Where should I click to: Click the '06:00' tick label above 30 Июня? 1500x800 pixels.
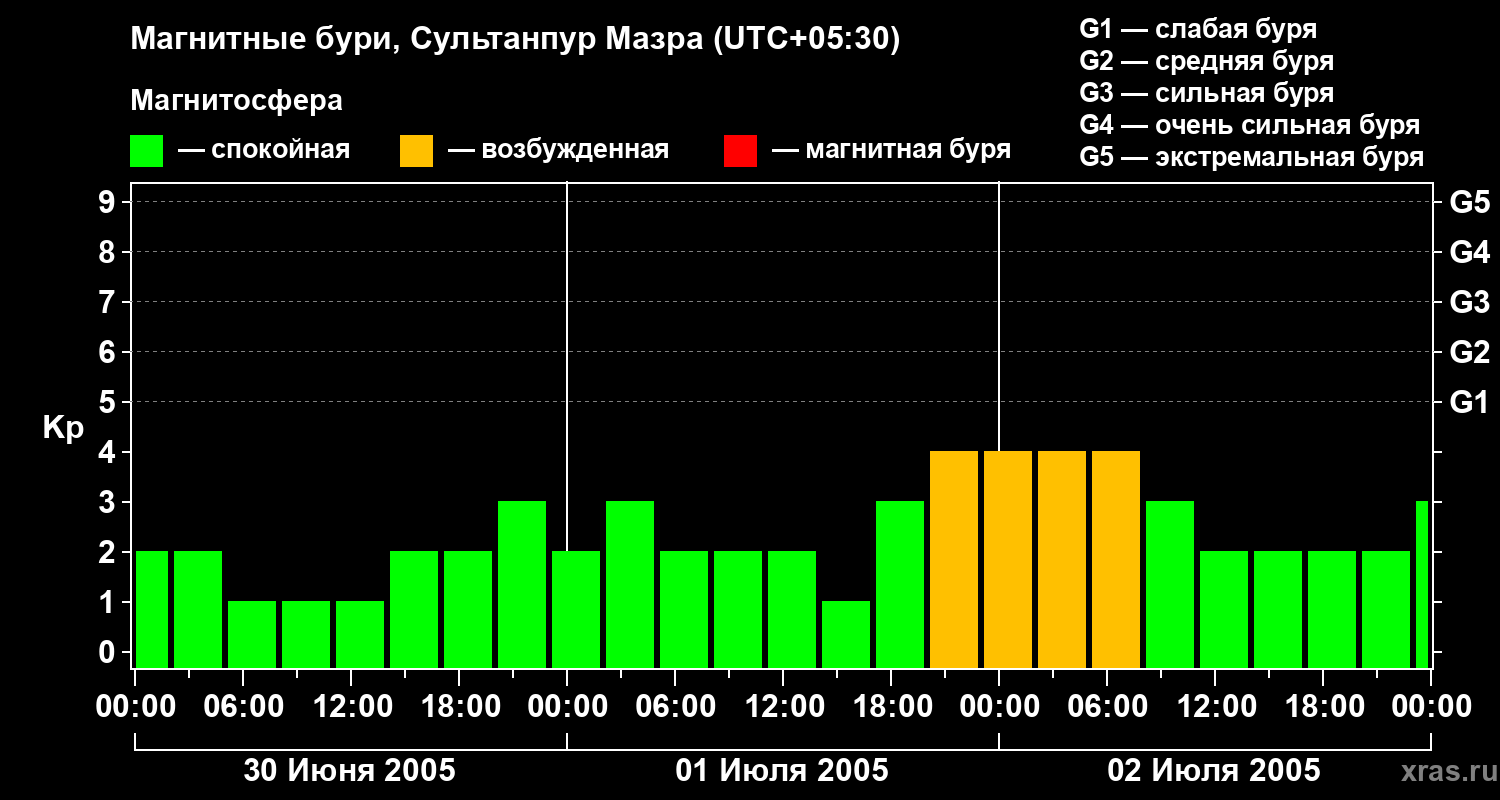click(x=243, y=707)
